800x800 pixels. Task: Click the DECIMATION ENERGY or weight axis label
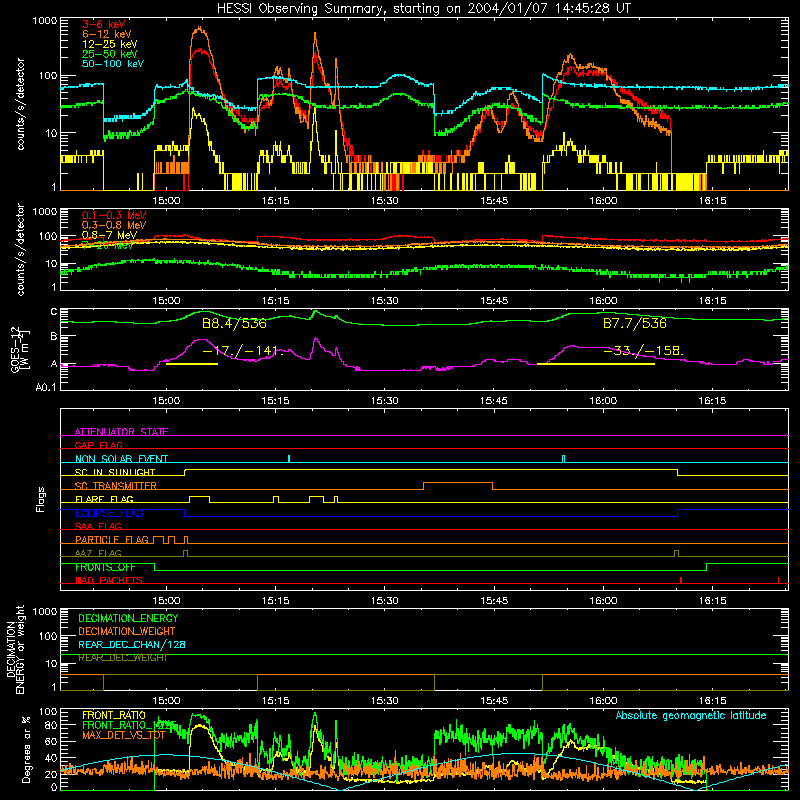click(x=15, y=649)
